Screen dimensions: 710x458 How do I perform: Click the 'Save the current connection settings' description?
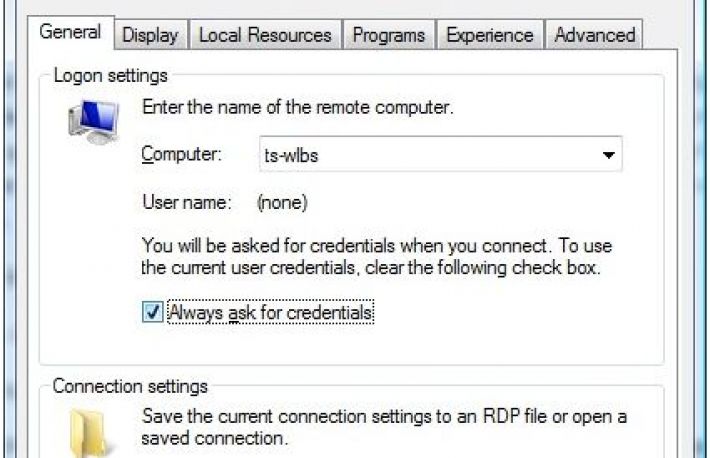click(x=384, y=427)
